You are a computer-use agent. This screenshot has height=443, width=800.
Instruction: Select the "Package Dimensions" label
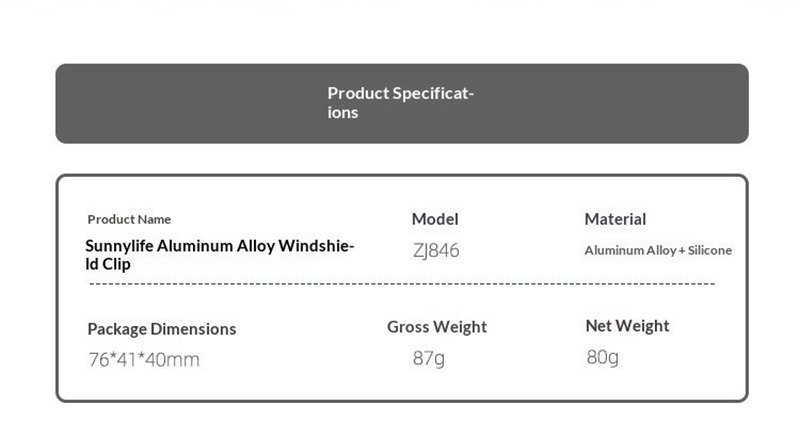162,329
